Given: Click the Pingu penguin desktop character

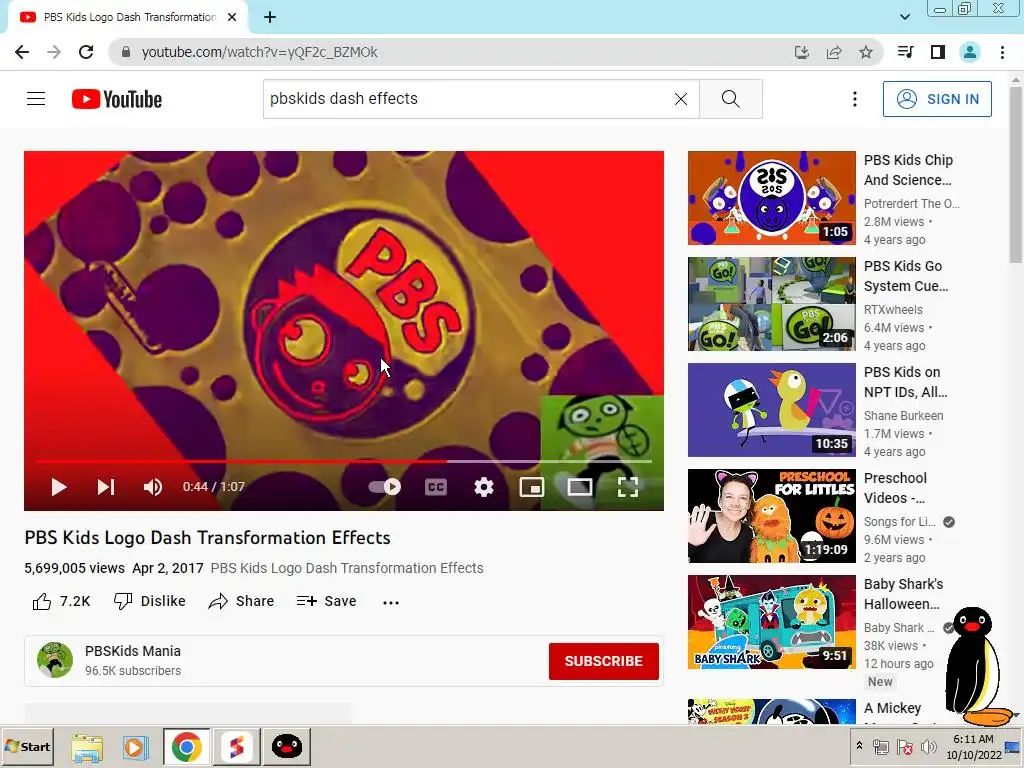Looking at the screenshot, I should pyautogui.click(x=977, y=666).
